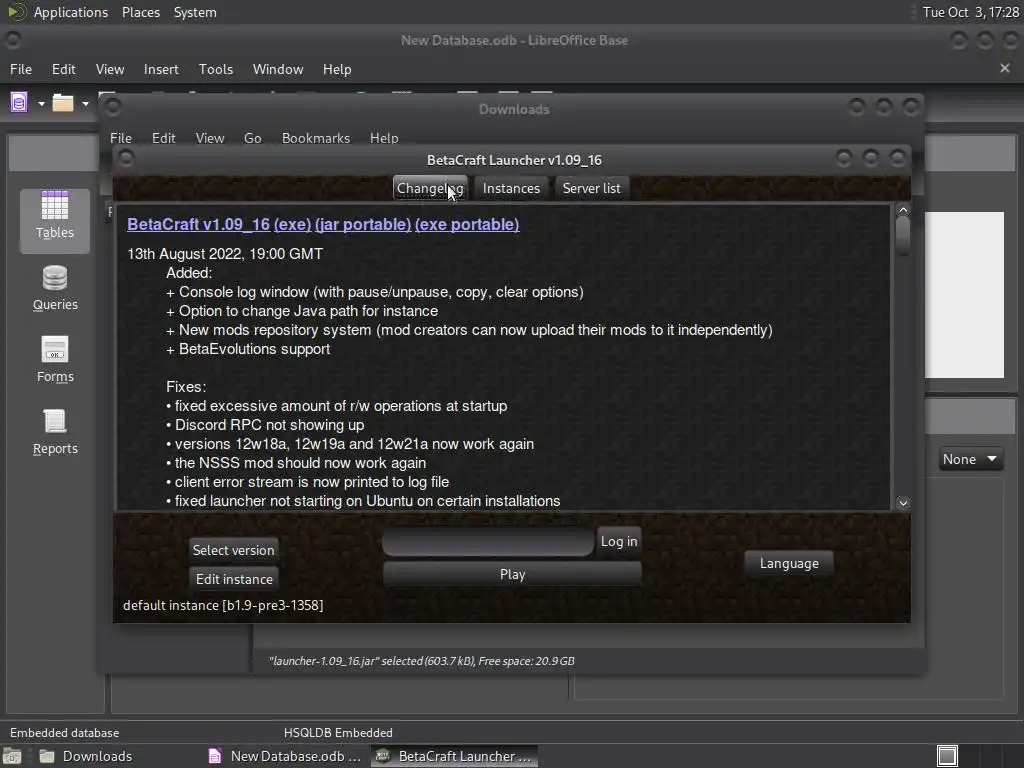This screenshot has width=1024, height=768.
Task: Open the Edit menu in LibreOffice Base
Action: 63,69
